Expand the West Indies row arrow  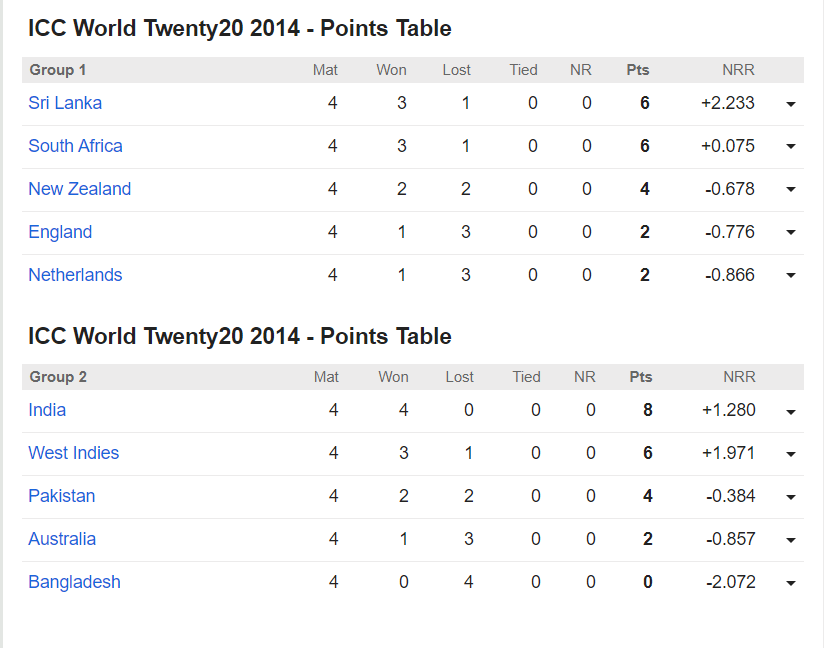[790, 454]
